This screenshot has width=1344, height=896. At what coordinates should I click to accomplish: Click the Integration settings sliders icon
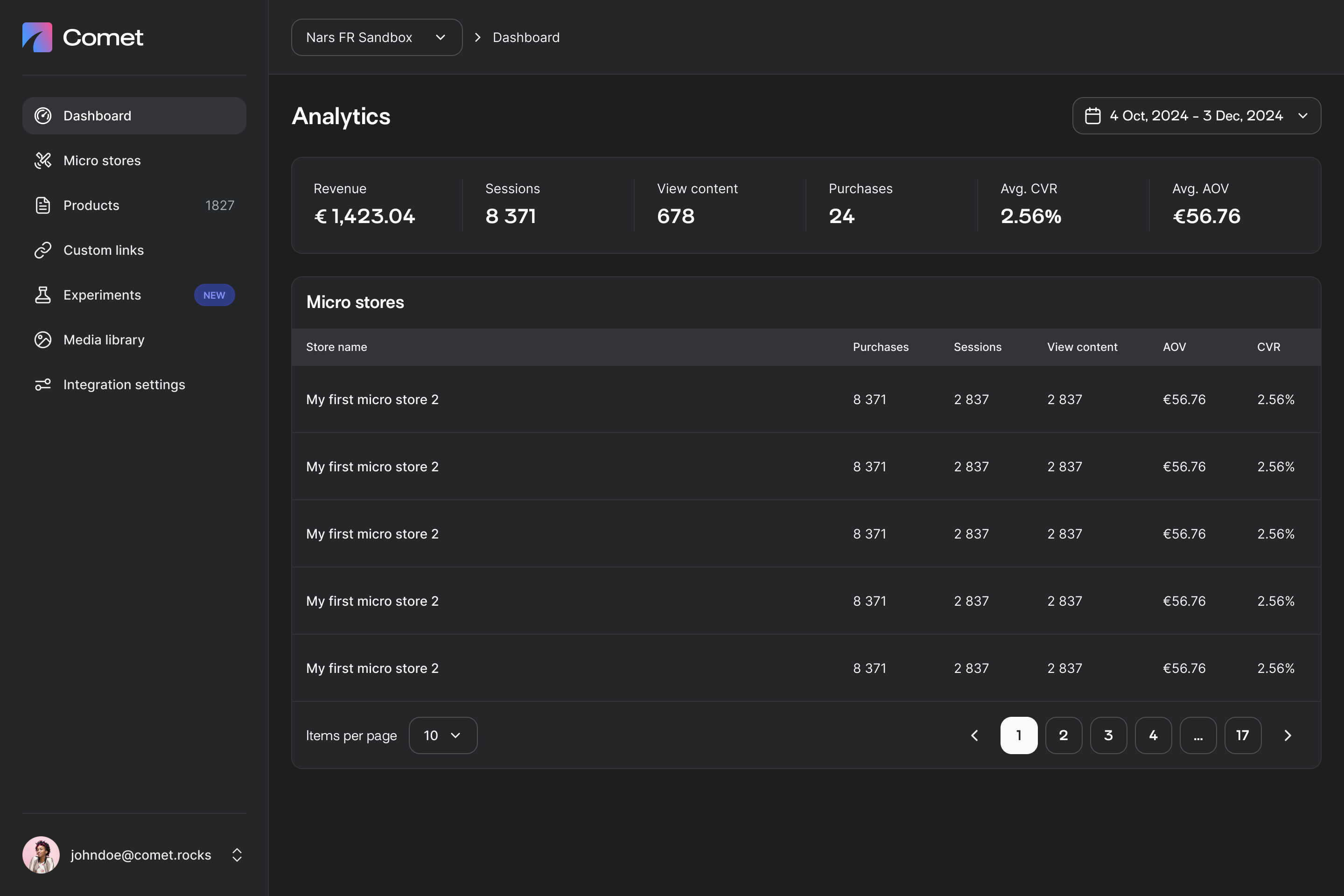[43, 385]
